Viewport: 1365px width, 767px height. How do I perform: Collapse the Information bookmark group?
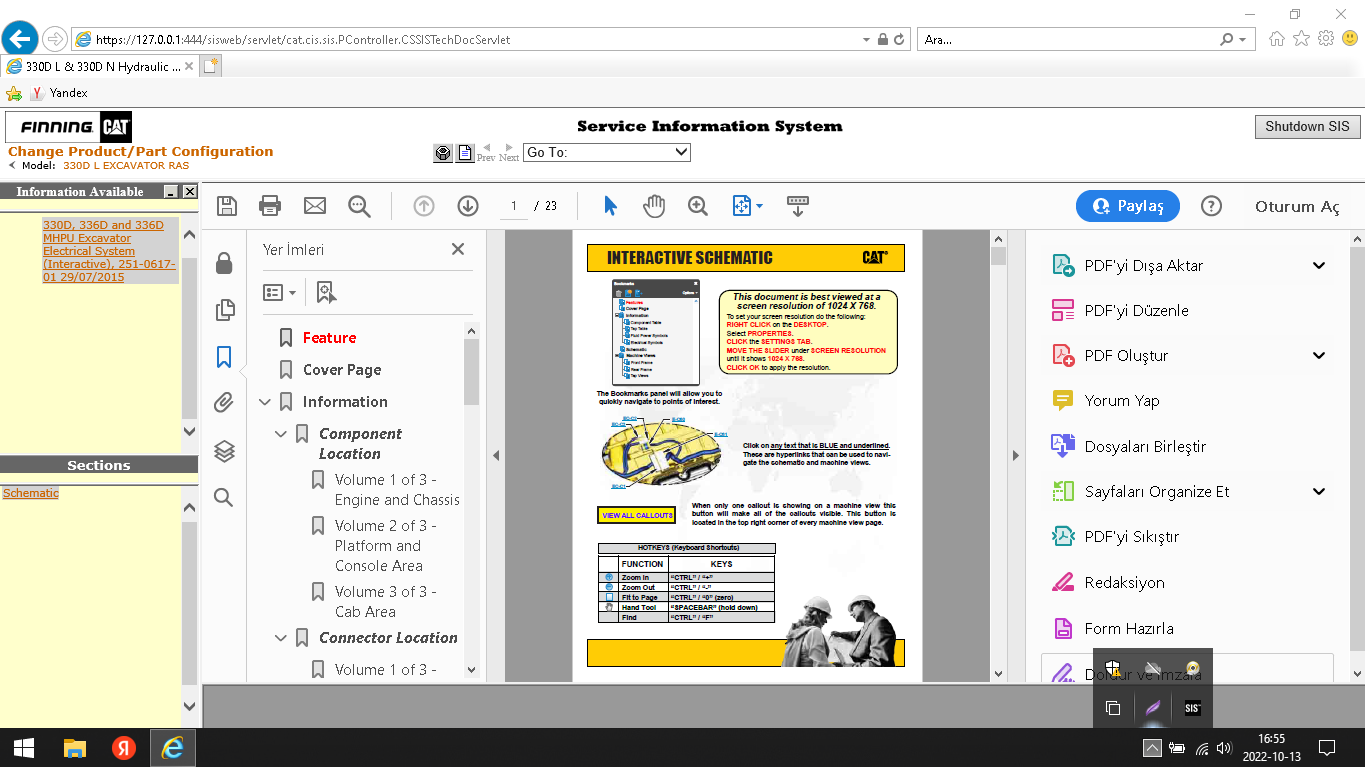click(x=265, y=402)
